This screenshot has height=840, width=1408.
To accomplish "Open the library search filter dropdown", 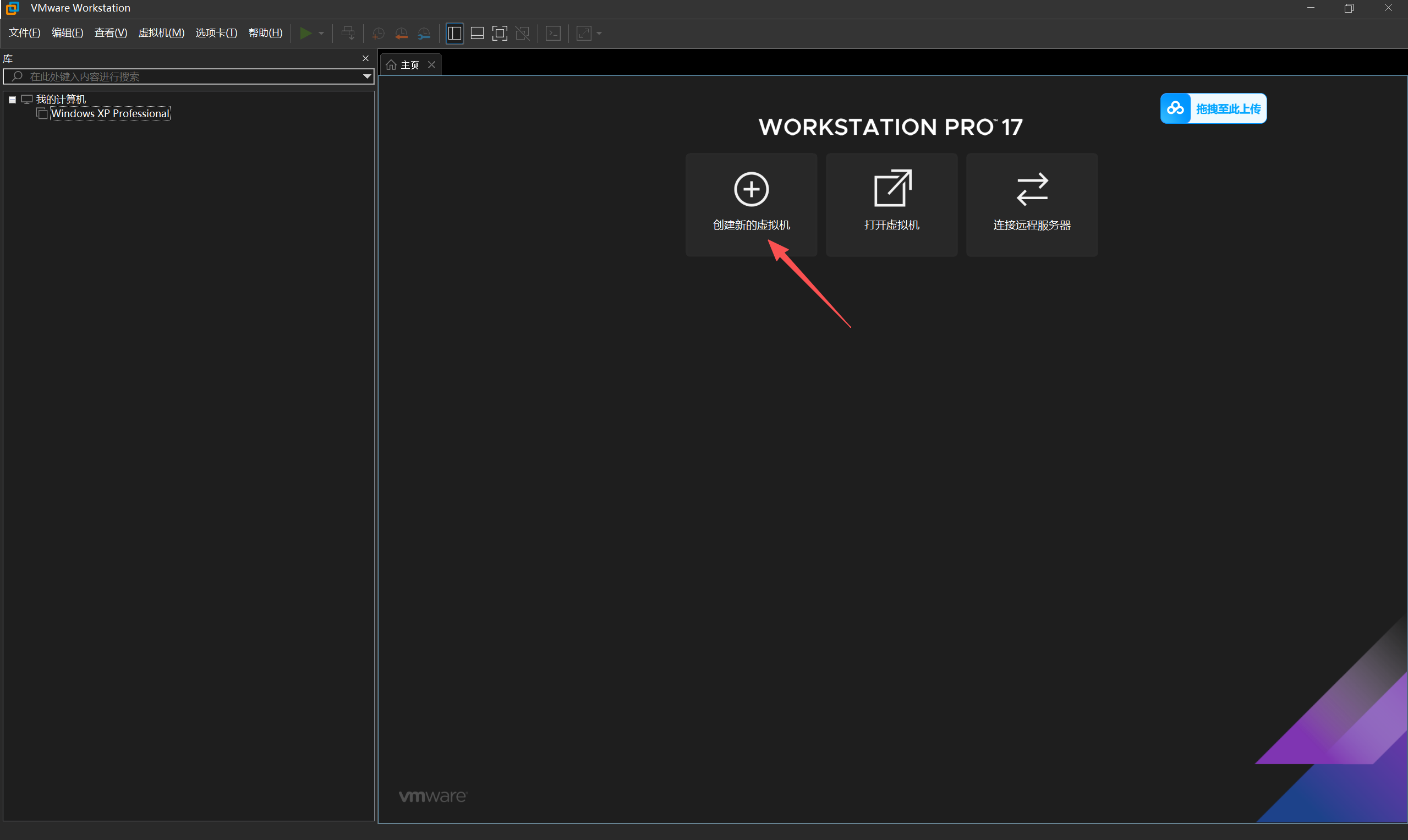I will pyautogui.click(x=367, y=76).
